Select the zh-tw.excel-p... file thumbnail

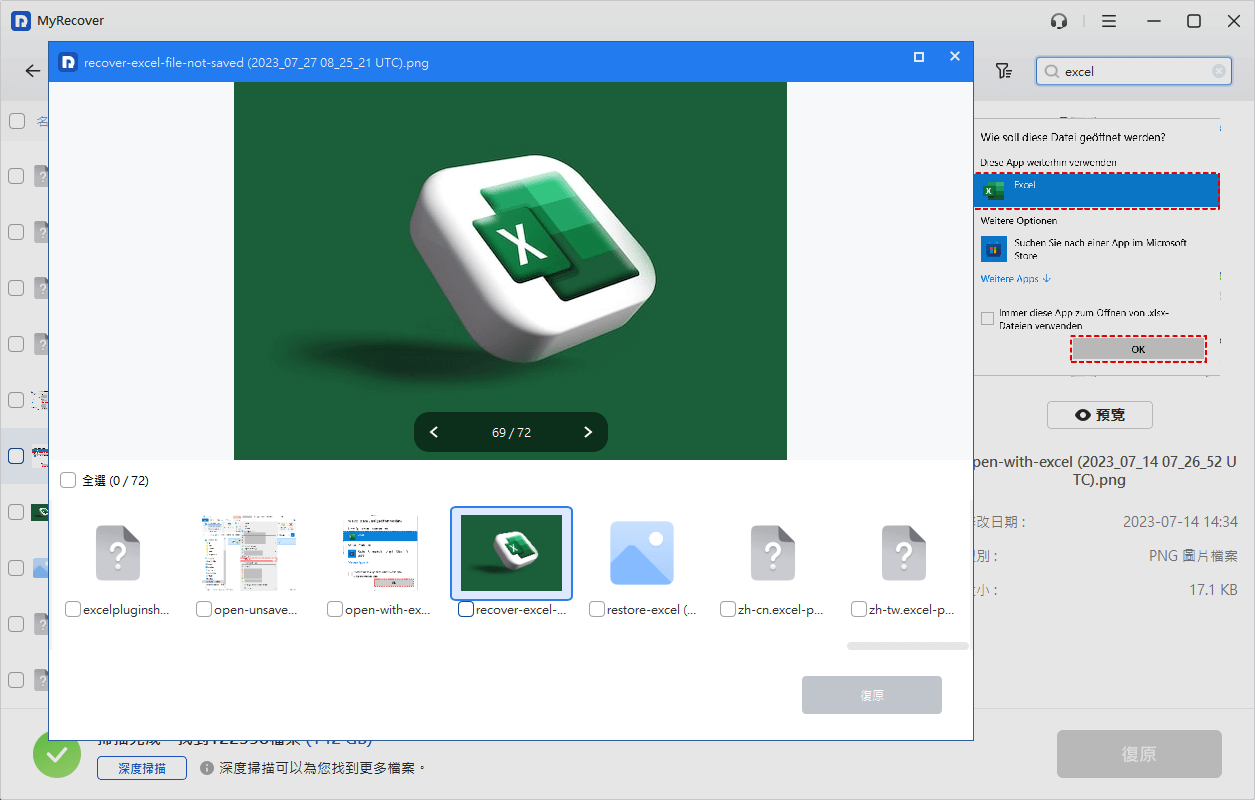pyautogui.click(x=903, y=553)
